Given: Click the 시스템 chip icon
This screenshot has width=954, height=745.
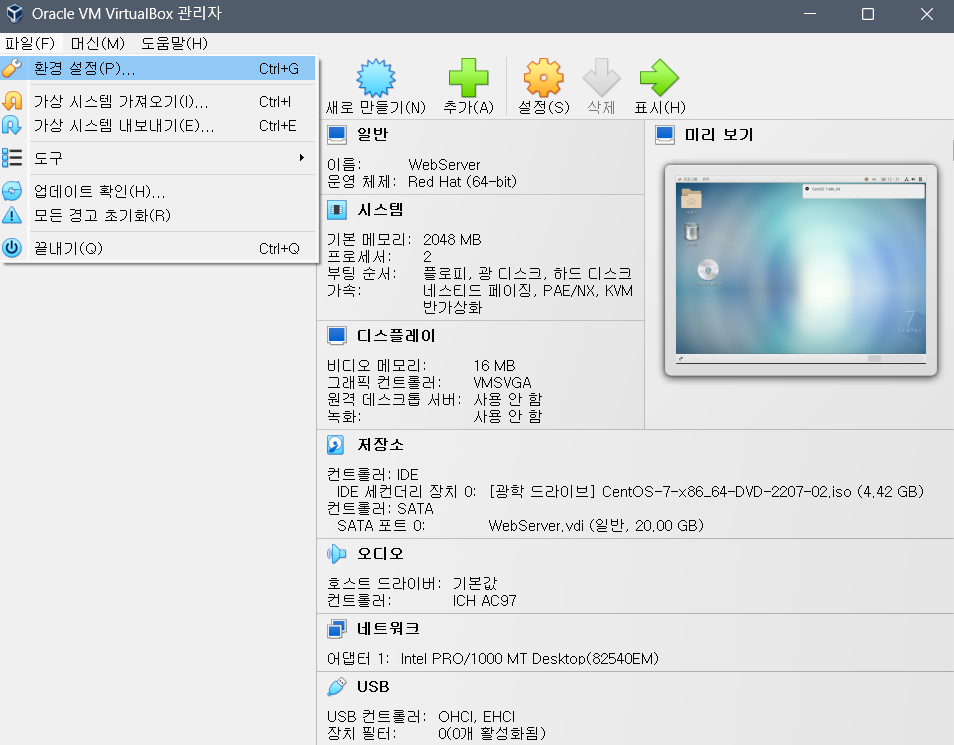Looking at the screenshot, I should point(336,210).
